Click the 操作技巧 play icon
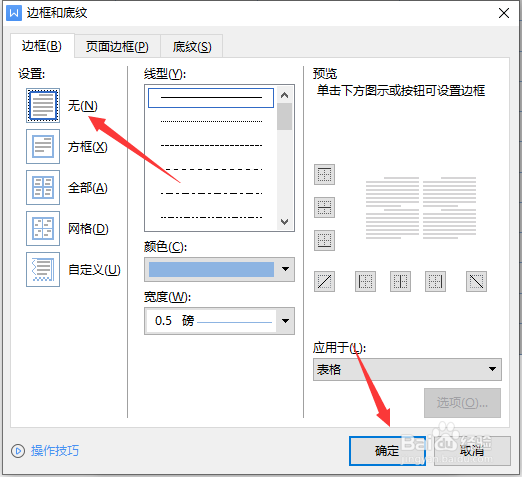The width and height of the screenshot is (522, 477). [x=18, y=451]
